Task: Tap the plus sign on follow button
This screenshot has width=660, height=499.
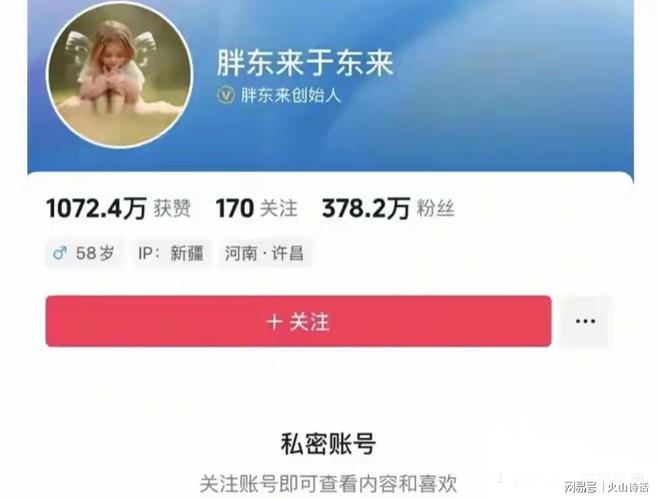Action: 274,322
